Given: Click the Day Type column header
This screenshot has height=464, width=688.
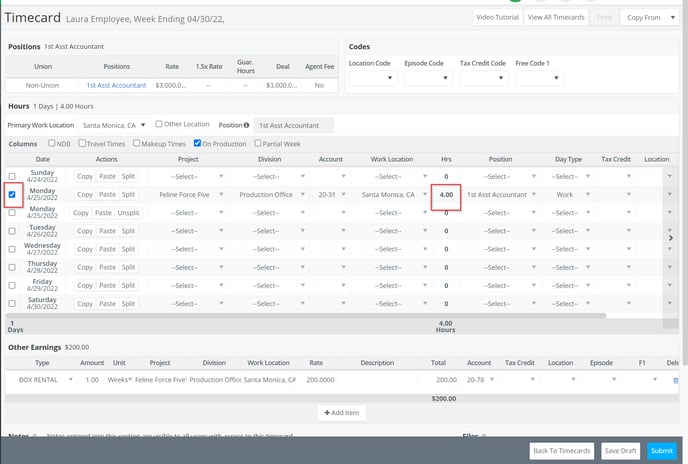Looking at the screenshot, I should point(568,159).
